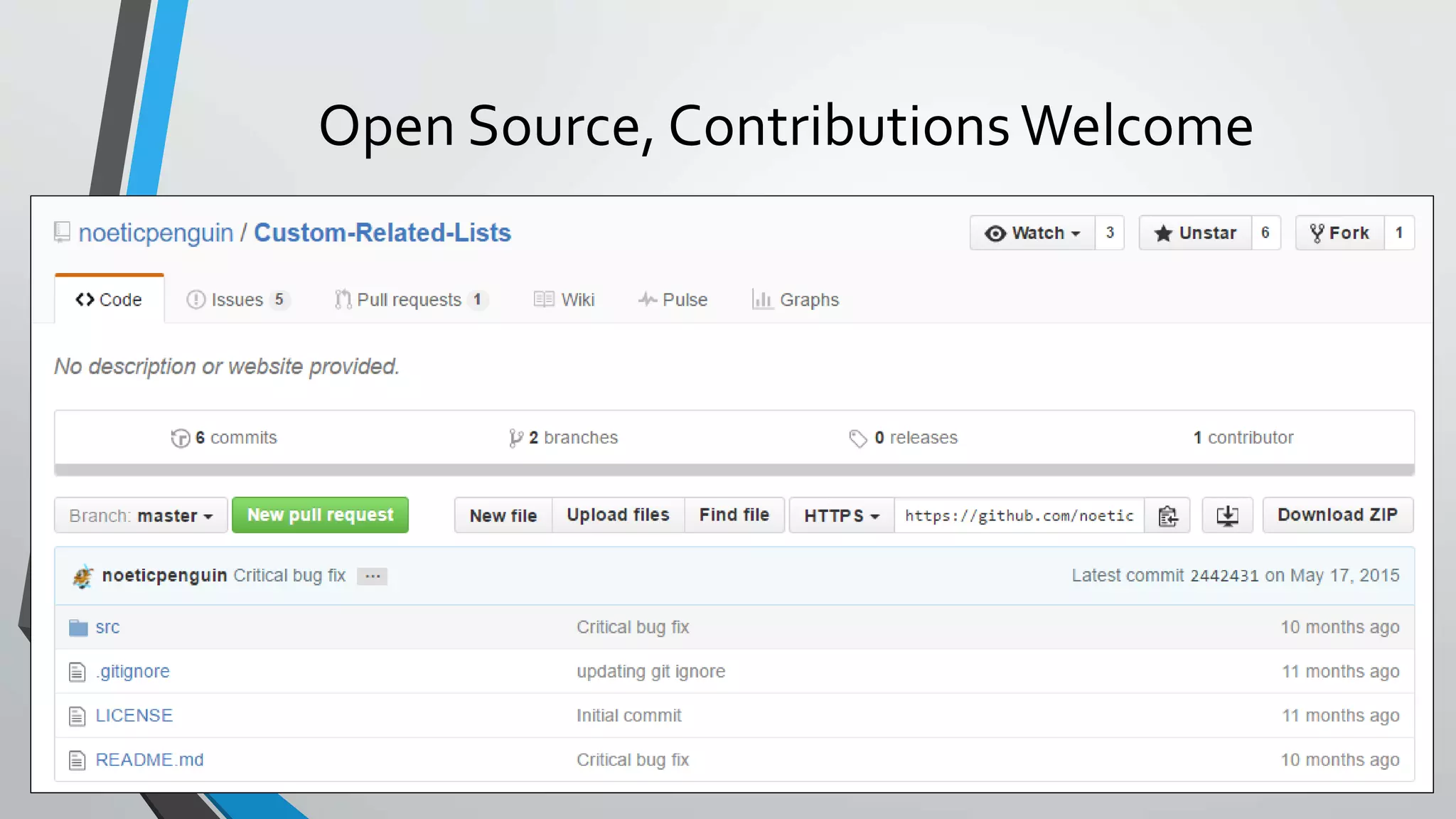Click the clone URL input field
1456x819 pixels.
pos(1019,515)
